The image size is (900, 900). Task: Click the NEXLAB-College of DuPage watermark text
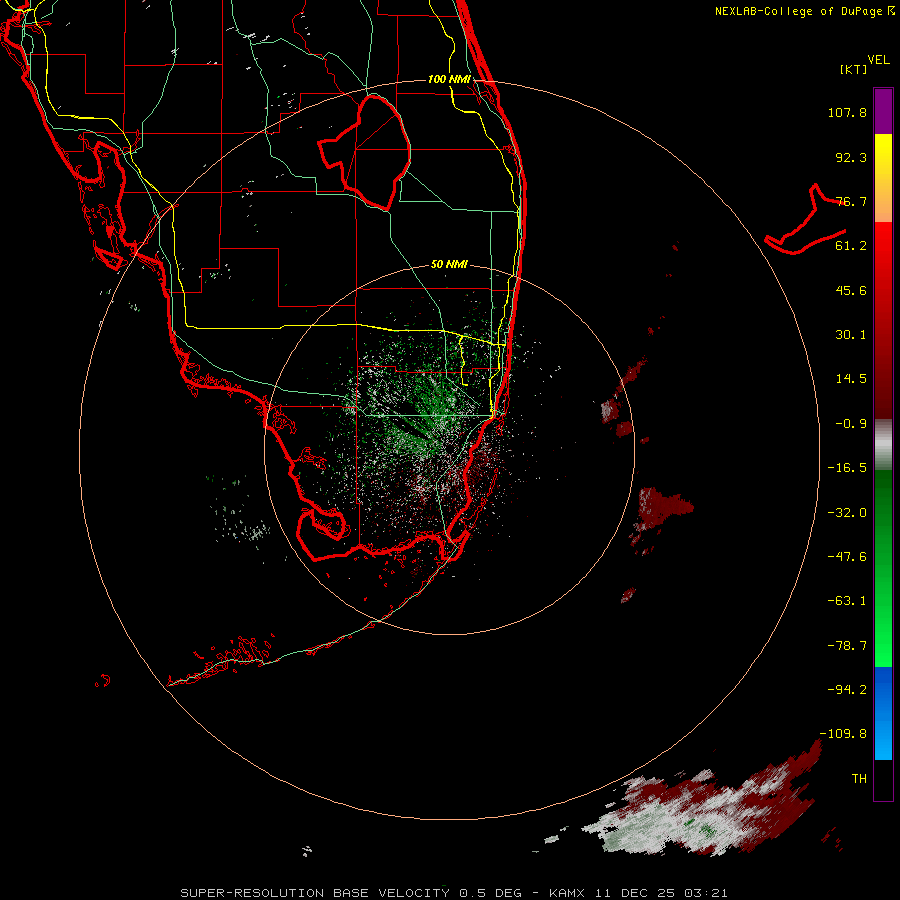click(804, 11)
